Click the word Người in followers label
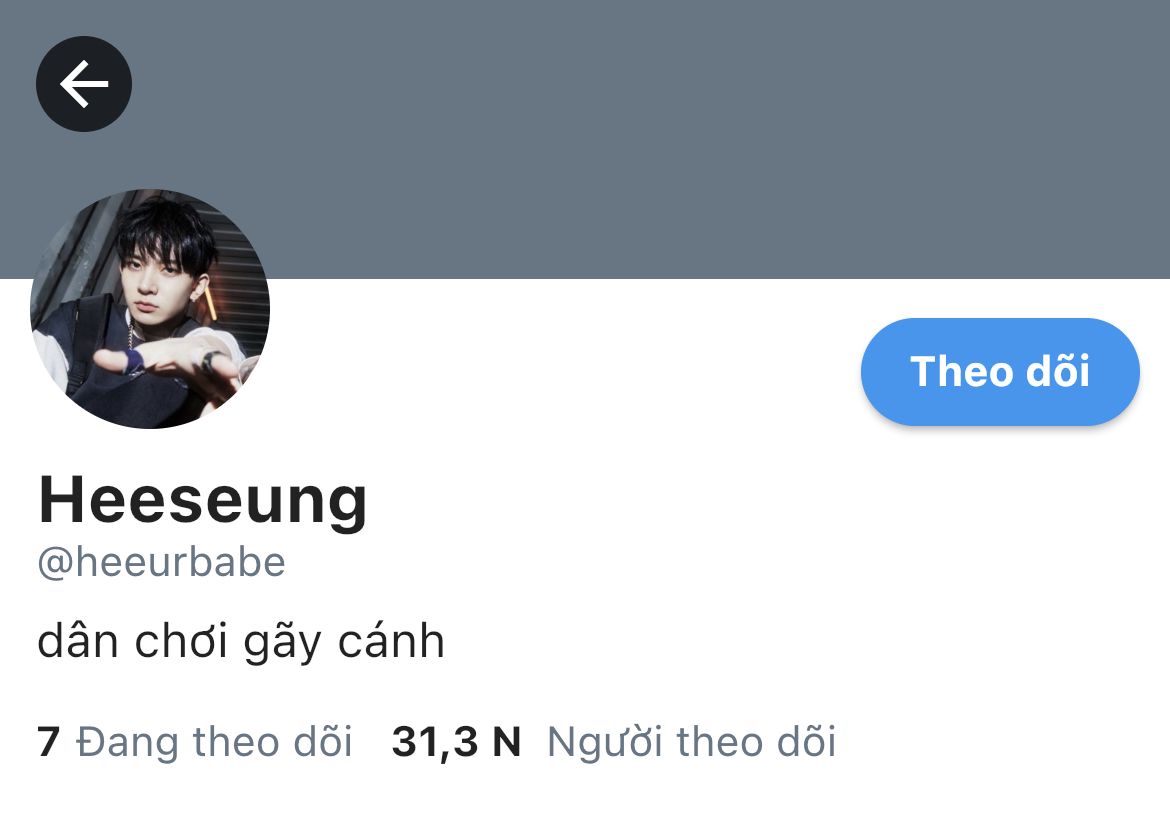 click(605, 742)
